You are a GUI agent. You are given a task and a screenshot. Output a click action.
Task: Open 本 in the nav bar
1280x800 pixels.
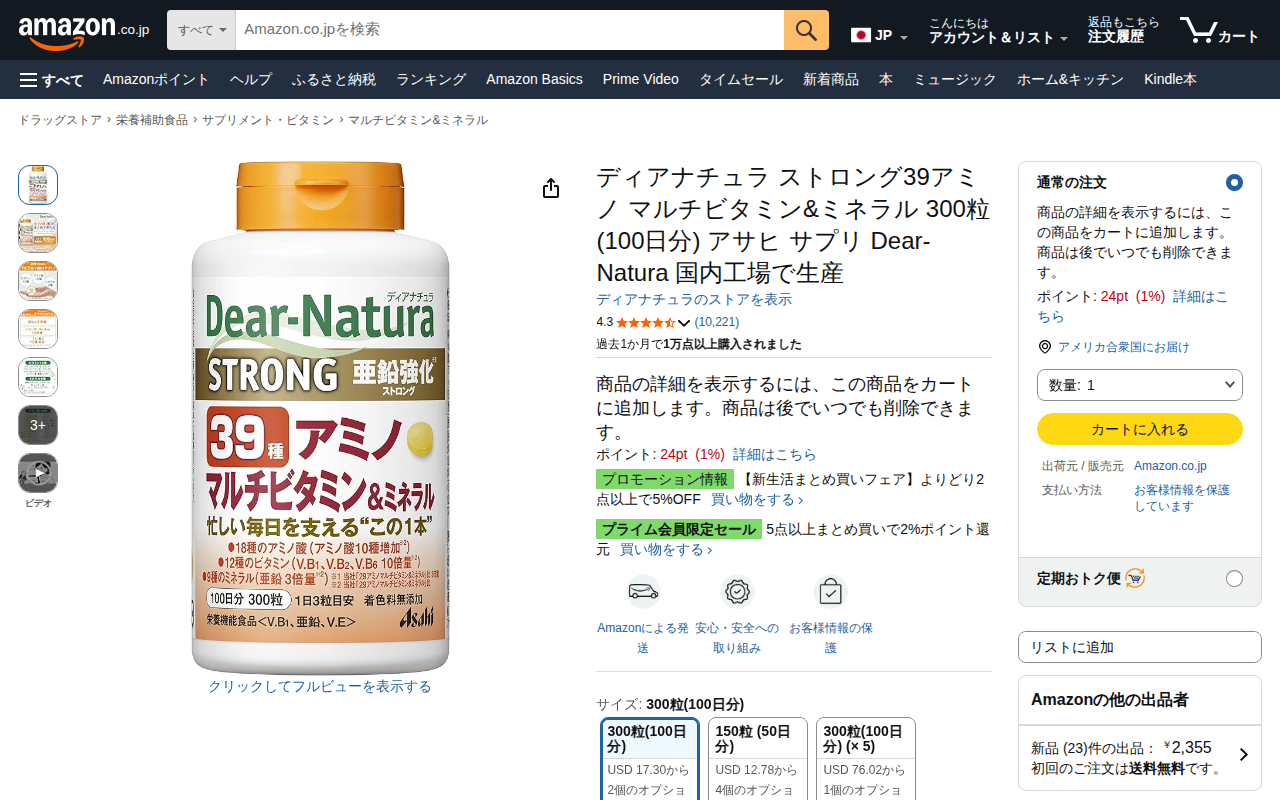coord(886,80)
